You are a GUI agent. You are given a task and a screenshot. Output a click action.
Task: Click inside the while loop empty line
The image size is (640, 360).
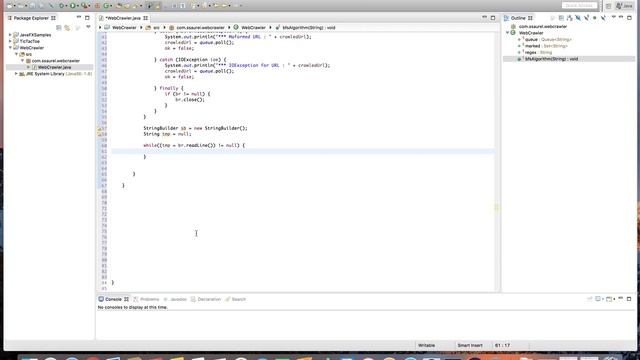coord(303,151)
